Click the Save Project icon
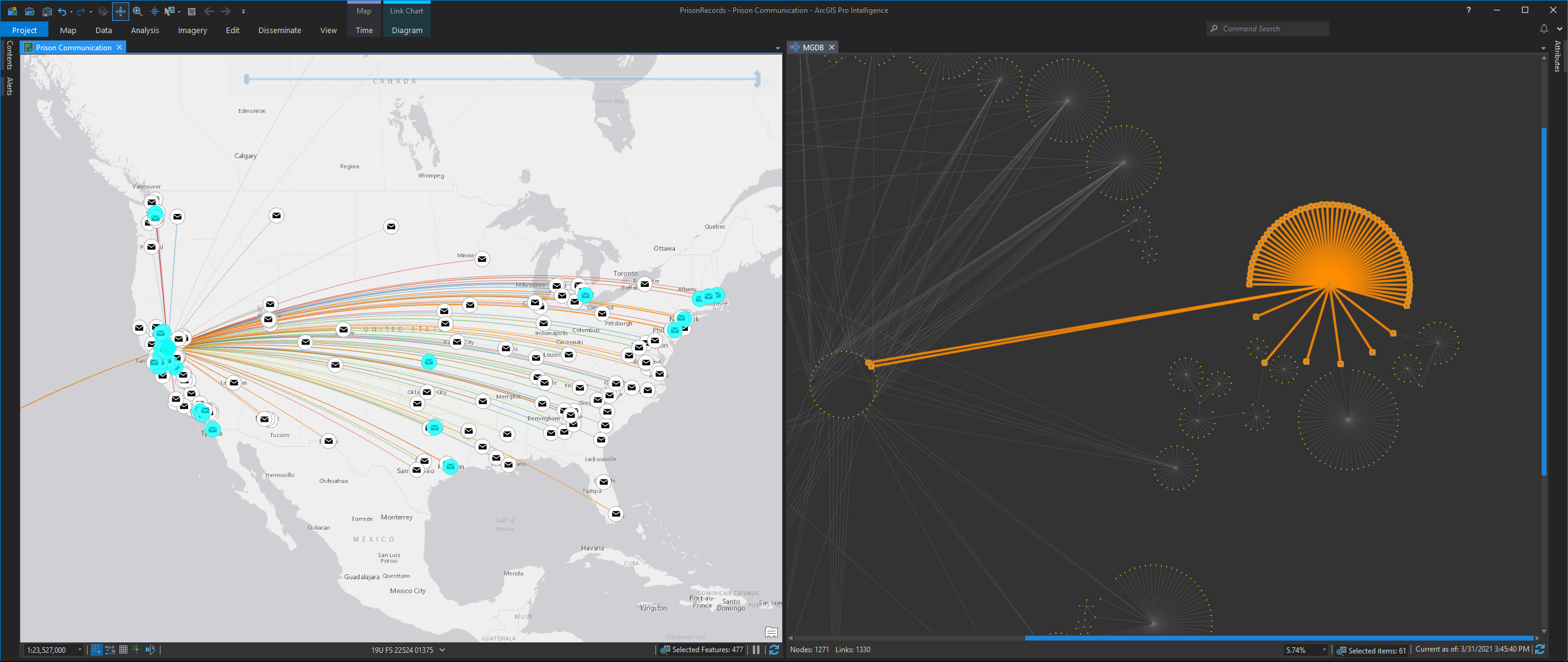Image resolution: width=1568 pixels, height=662 pixels. [x=47, y=11]
